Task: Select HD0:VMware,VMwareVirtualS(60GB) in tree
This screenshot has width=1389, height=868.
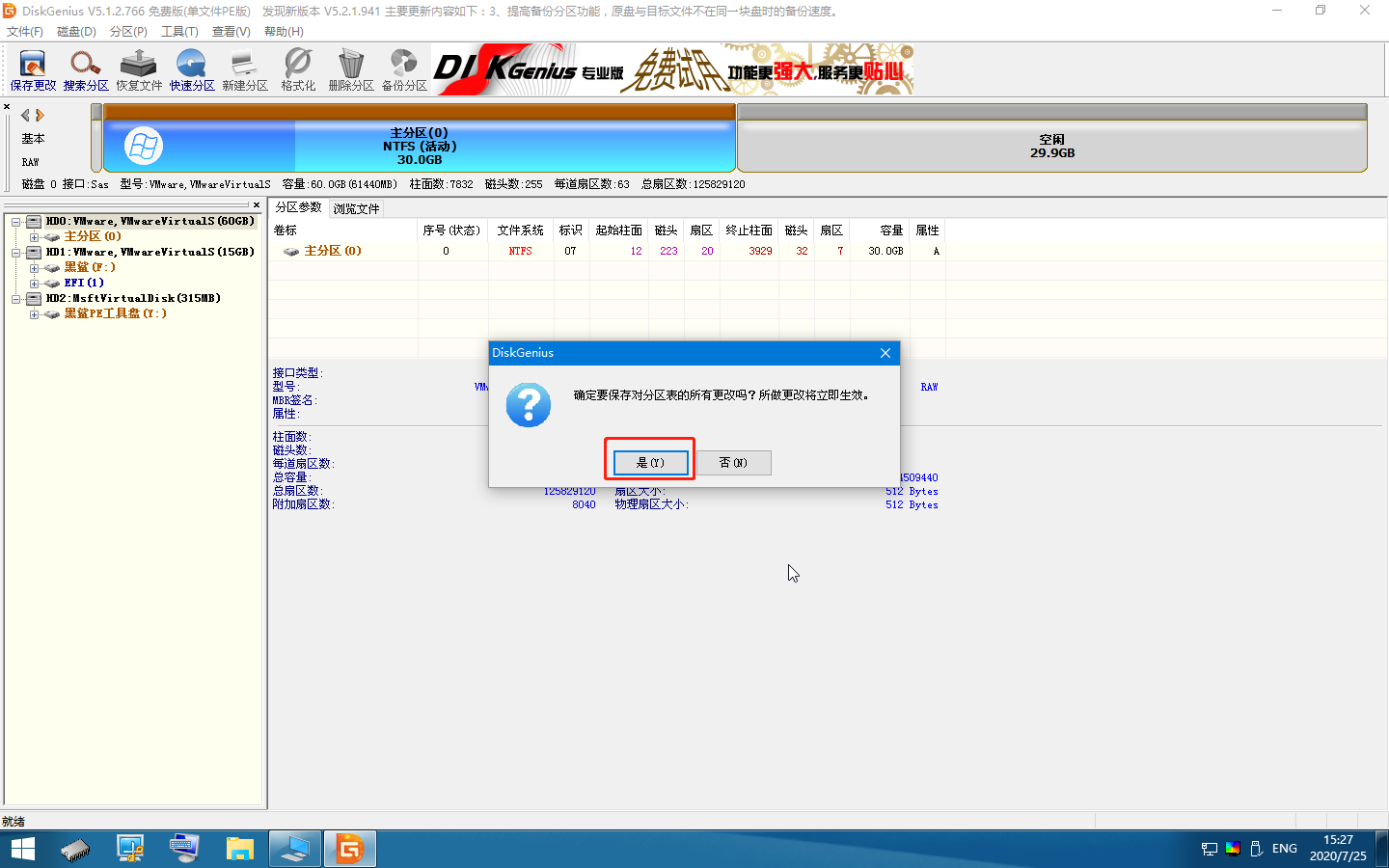Action: click(x=150, y=221)
